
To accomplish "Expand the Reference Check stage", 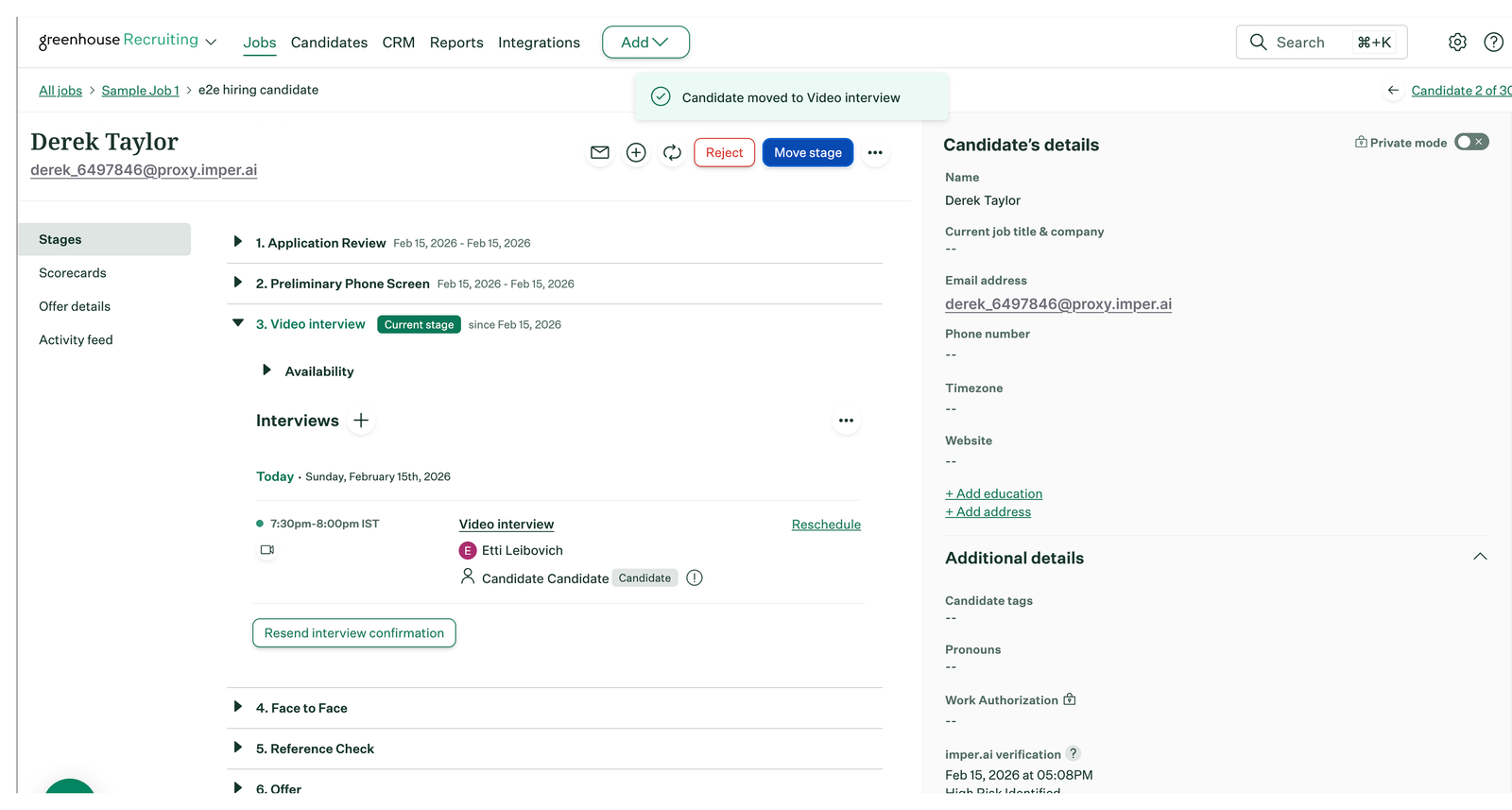I will (x=238, y=748).
